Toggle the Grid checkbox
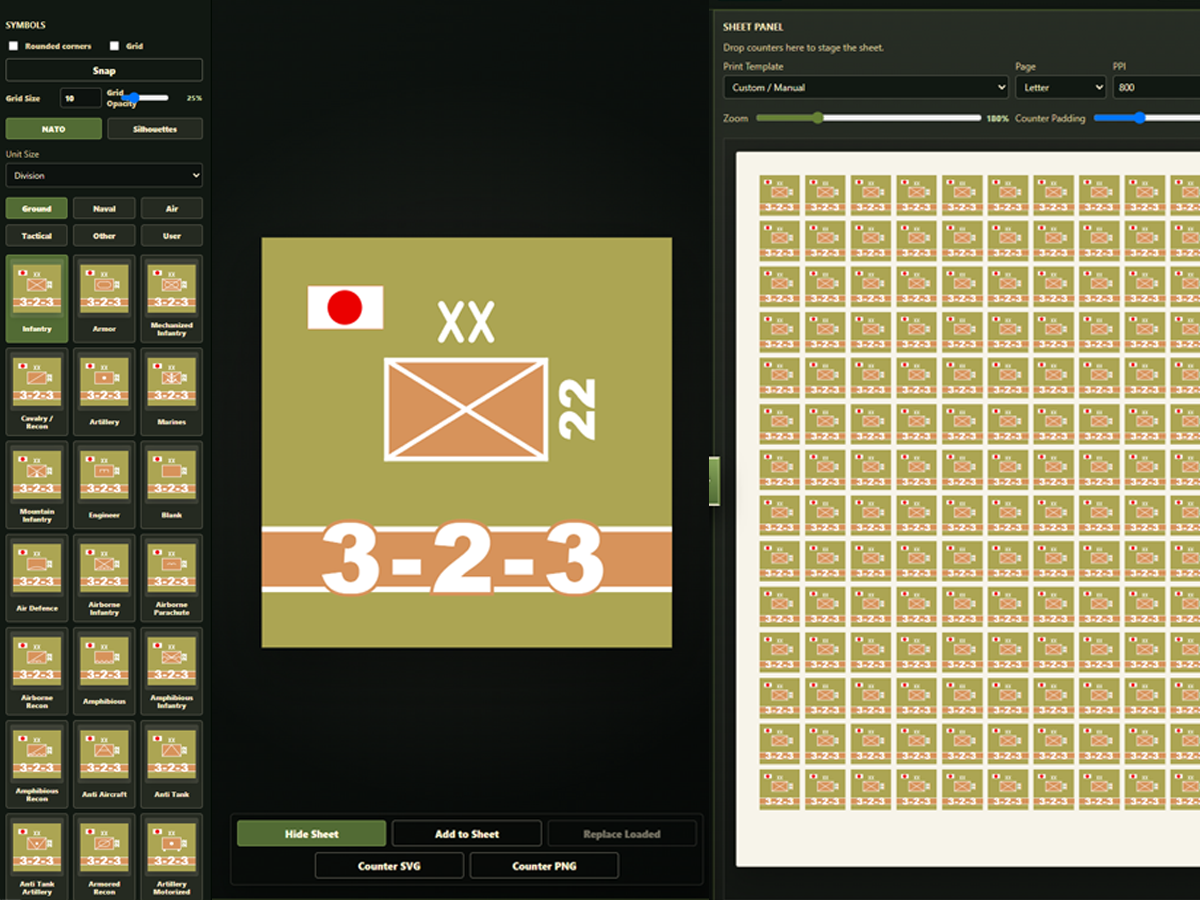This screenshot has width=1200, height=900. point(114,46)
